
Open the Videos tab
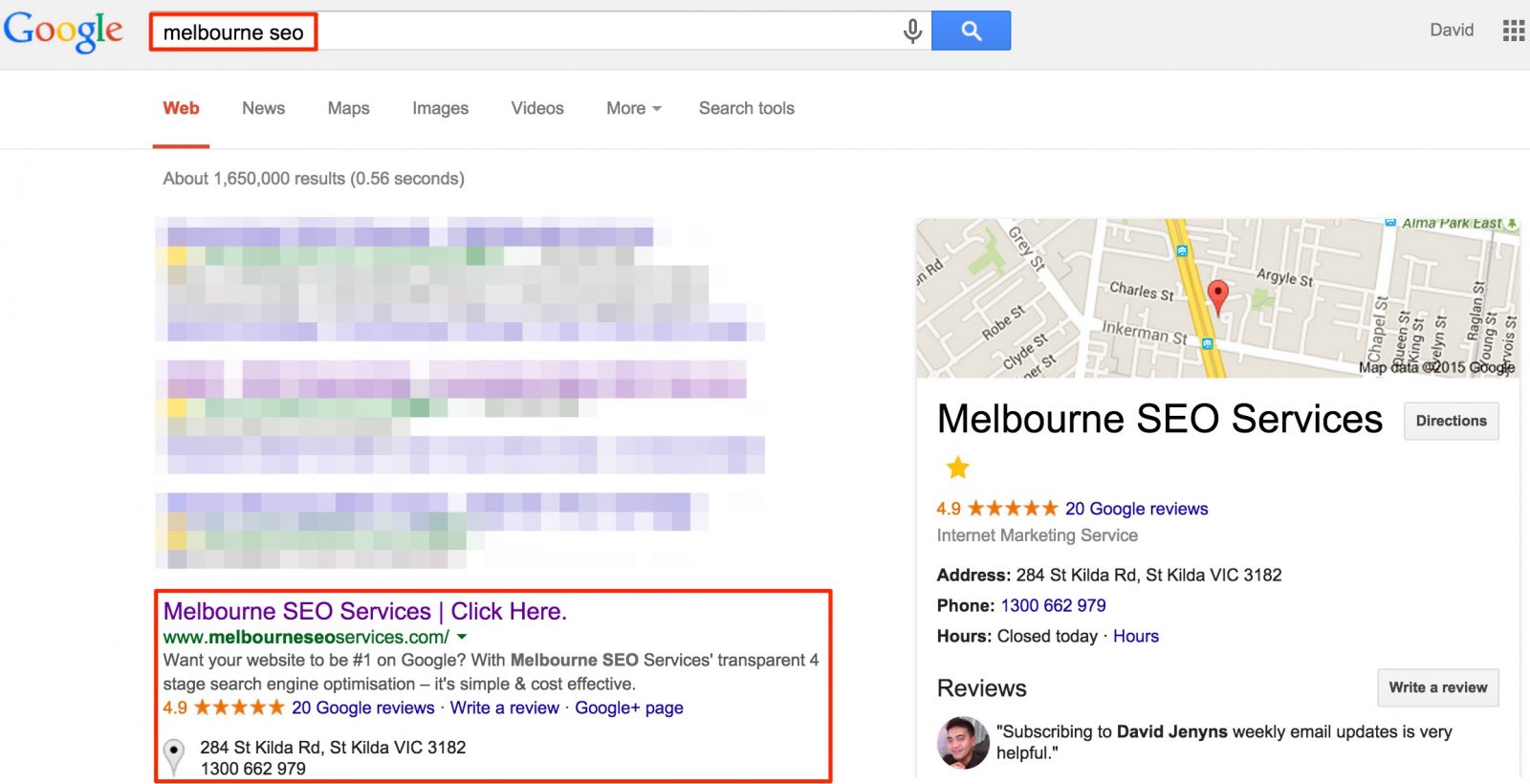click(537, 108)
